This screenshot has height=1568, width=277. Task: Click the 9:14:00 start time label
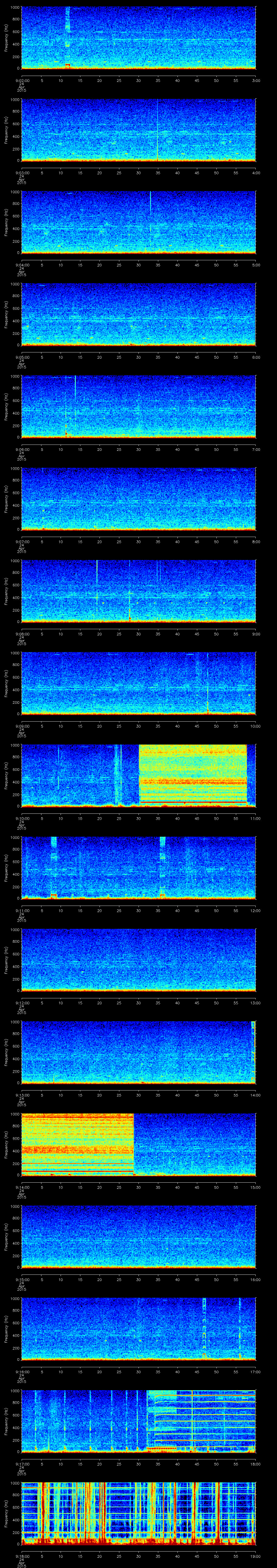click(x=22, y=1187)
